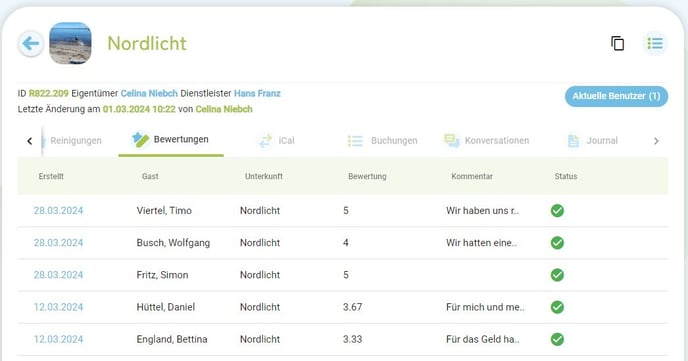Open the 12.03.2024 date for England, Bettina
Image resolution: width=688 pixels, height=361 pixels.
point(58,339)
